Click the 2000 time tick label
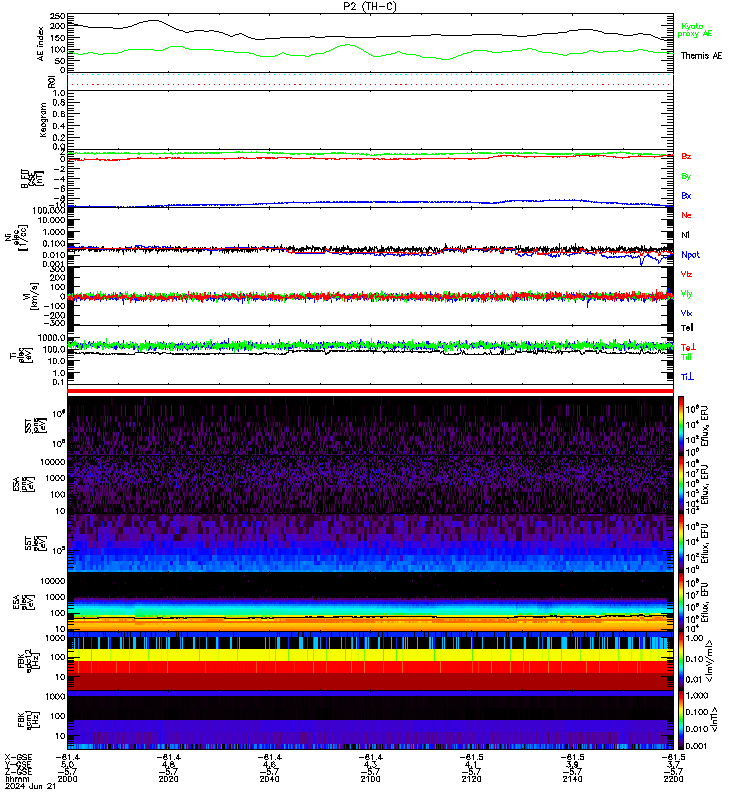The width and height of the screenshot is (750, 800). tap(67, 779)
